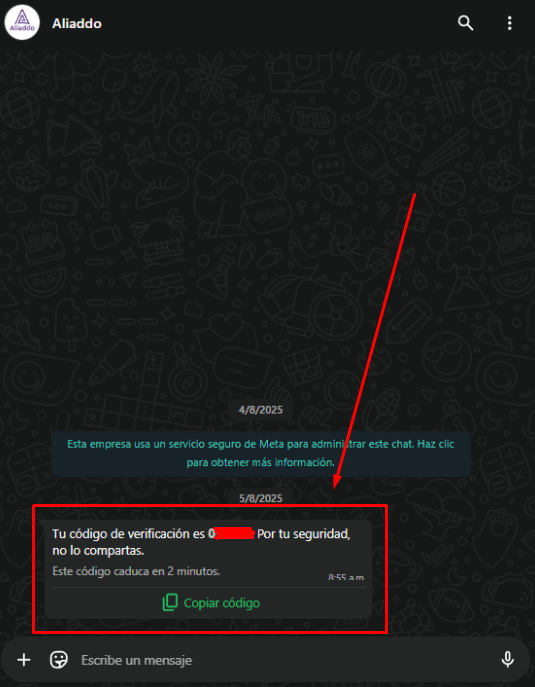
Task: Open the plus attach menu
Action: pyautogui.click(x=24, y=659)
